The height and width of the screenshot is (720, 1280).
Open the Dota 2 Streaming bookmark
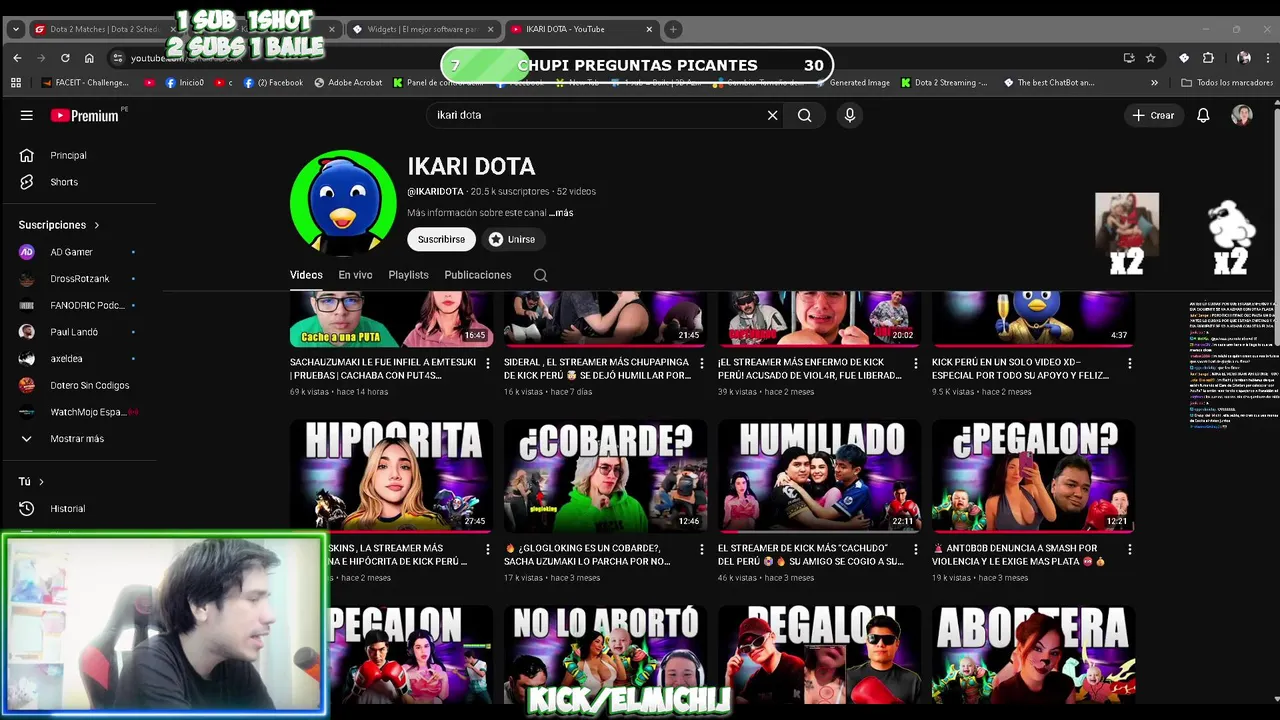tap(944, 83)
